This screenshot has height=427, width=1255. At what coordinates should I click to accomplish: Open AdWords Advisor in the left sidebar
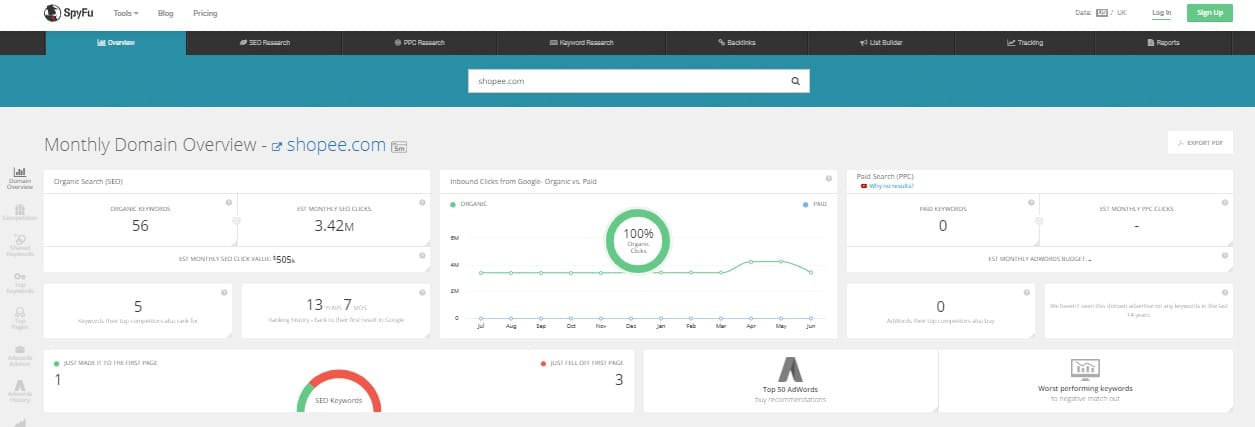pyautogui.click(x=20, y=355)
